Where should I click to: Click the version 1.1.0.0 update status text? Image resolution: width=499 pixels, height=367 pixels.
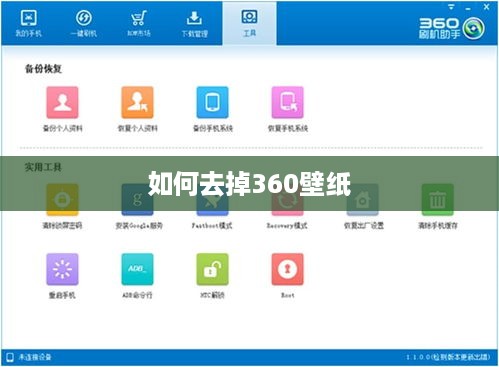click(448, 357)
